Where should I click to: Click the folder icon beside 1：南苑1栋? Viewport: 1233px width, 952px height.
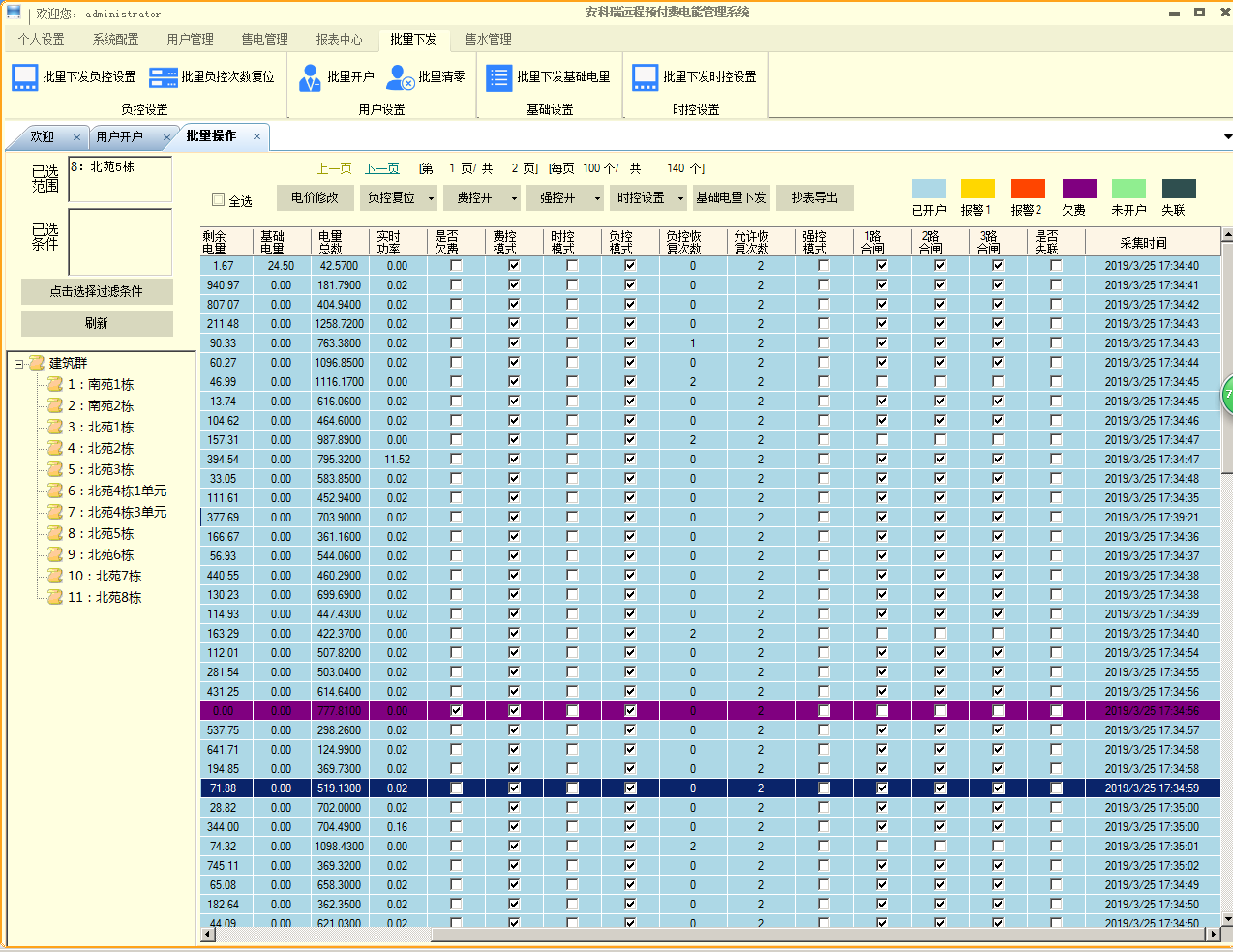(x=55, y=384)
